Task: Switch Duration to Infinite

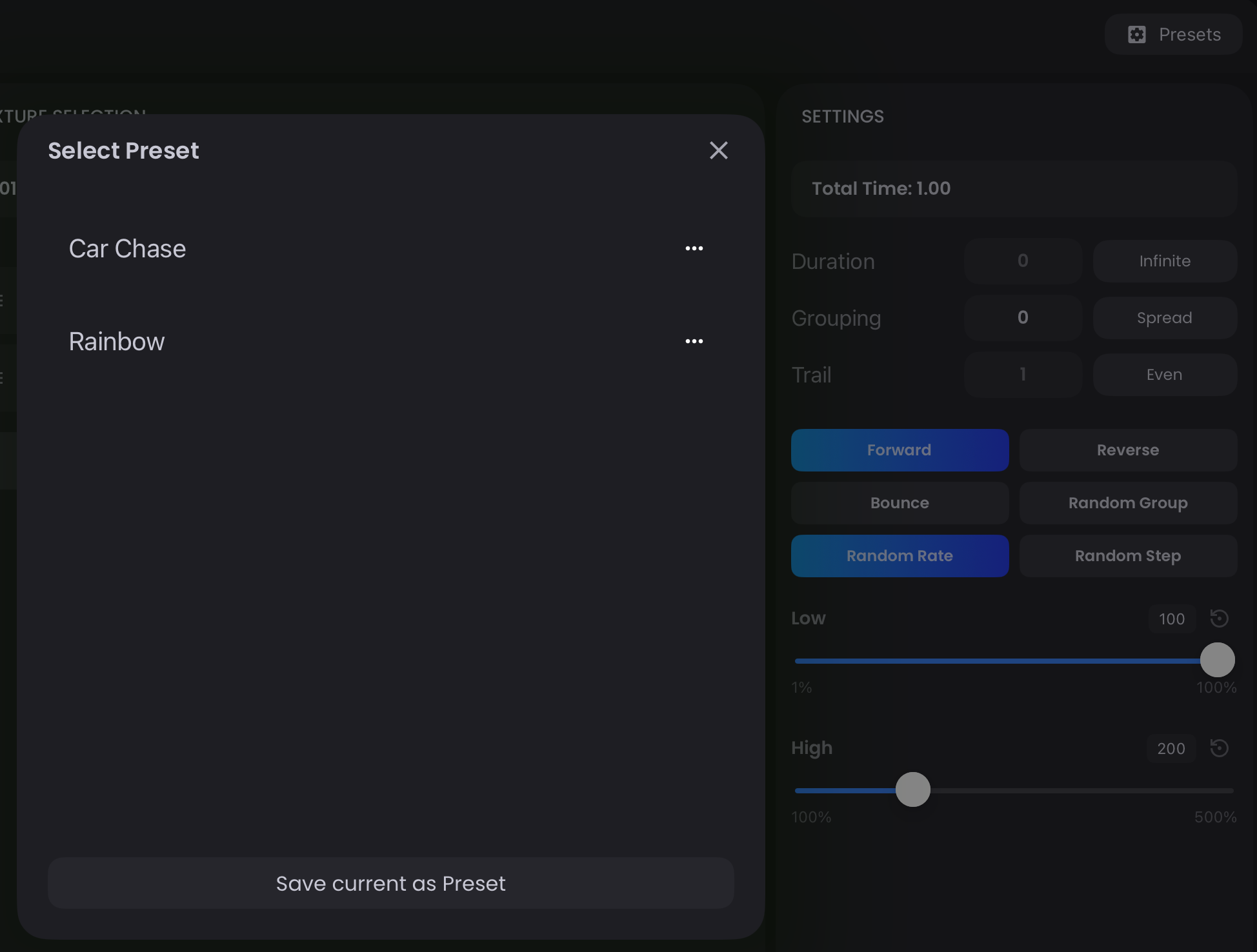Action: [1164, 261]
